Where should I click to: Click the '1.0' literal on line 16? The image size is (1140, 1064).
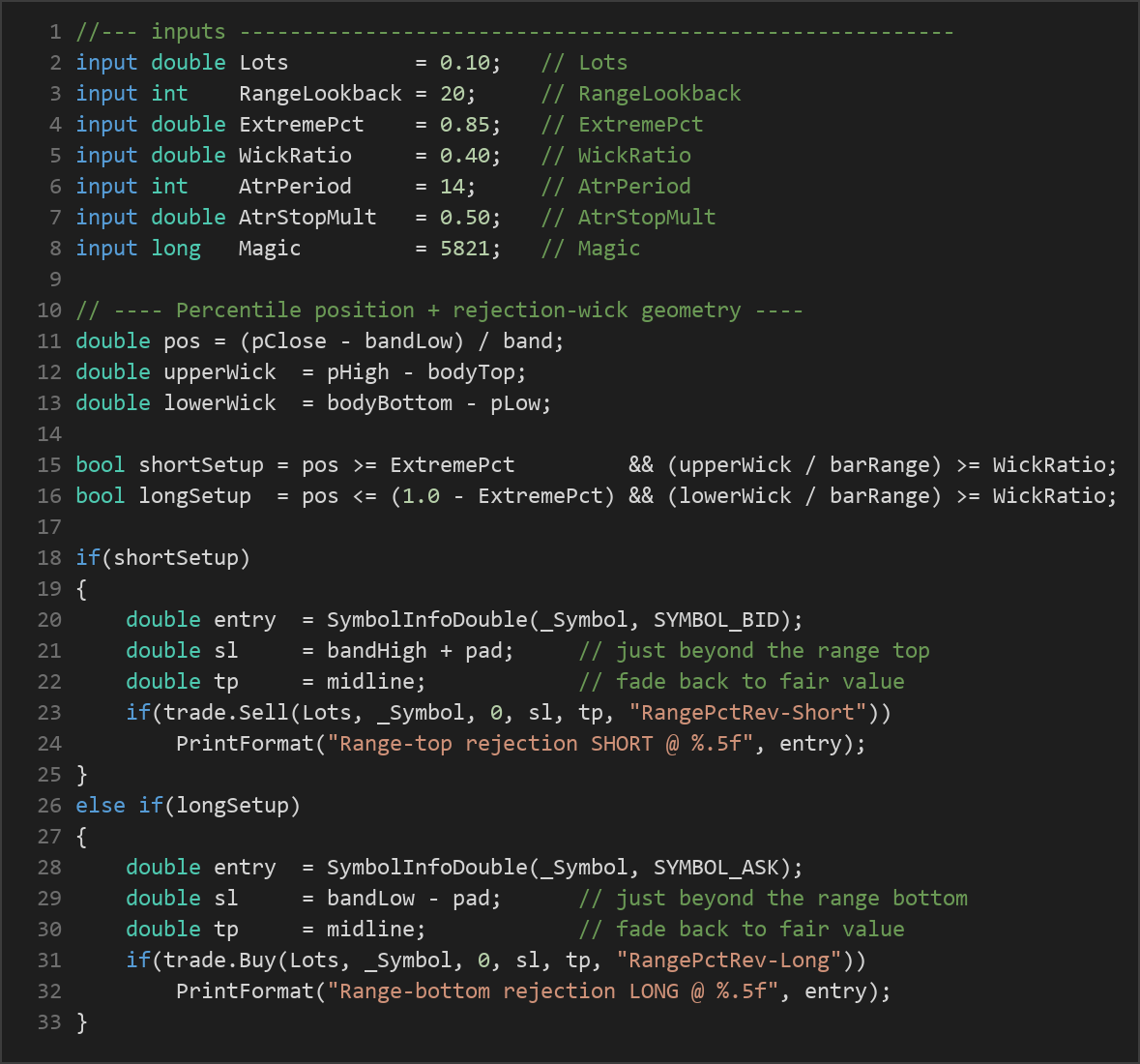pos(421,496)
